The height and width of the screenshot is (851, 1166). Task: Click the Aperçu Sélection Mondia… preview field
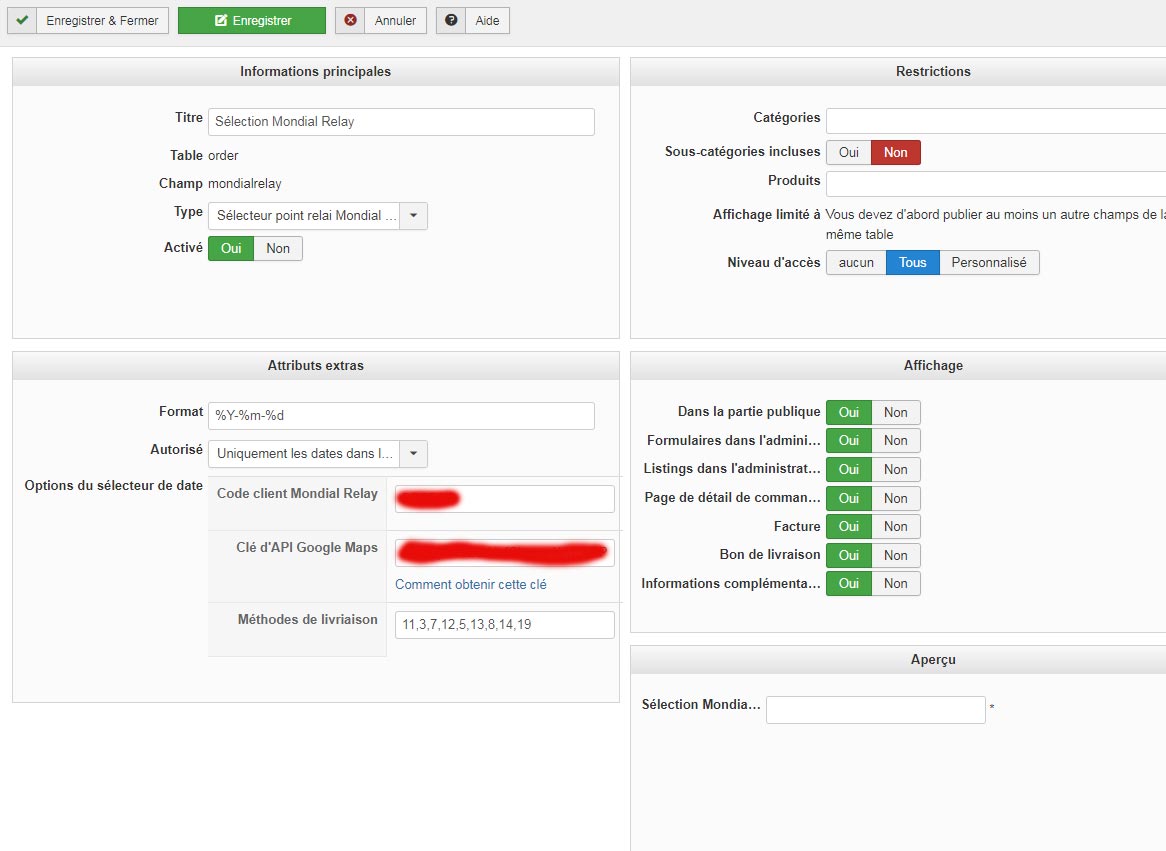point(875,710)
